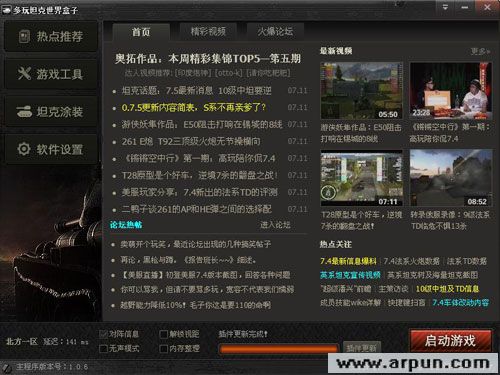Image resolution: width=500 pixels, height=375 pixels.
Task: Open the yellow 0.7.5更新内容简表 news item
Action: [194, 108]
